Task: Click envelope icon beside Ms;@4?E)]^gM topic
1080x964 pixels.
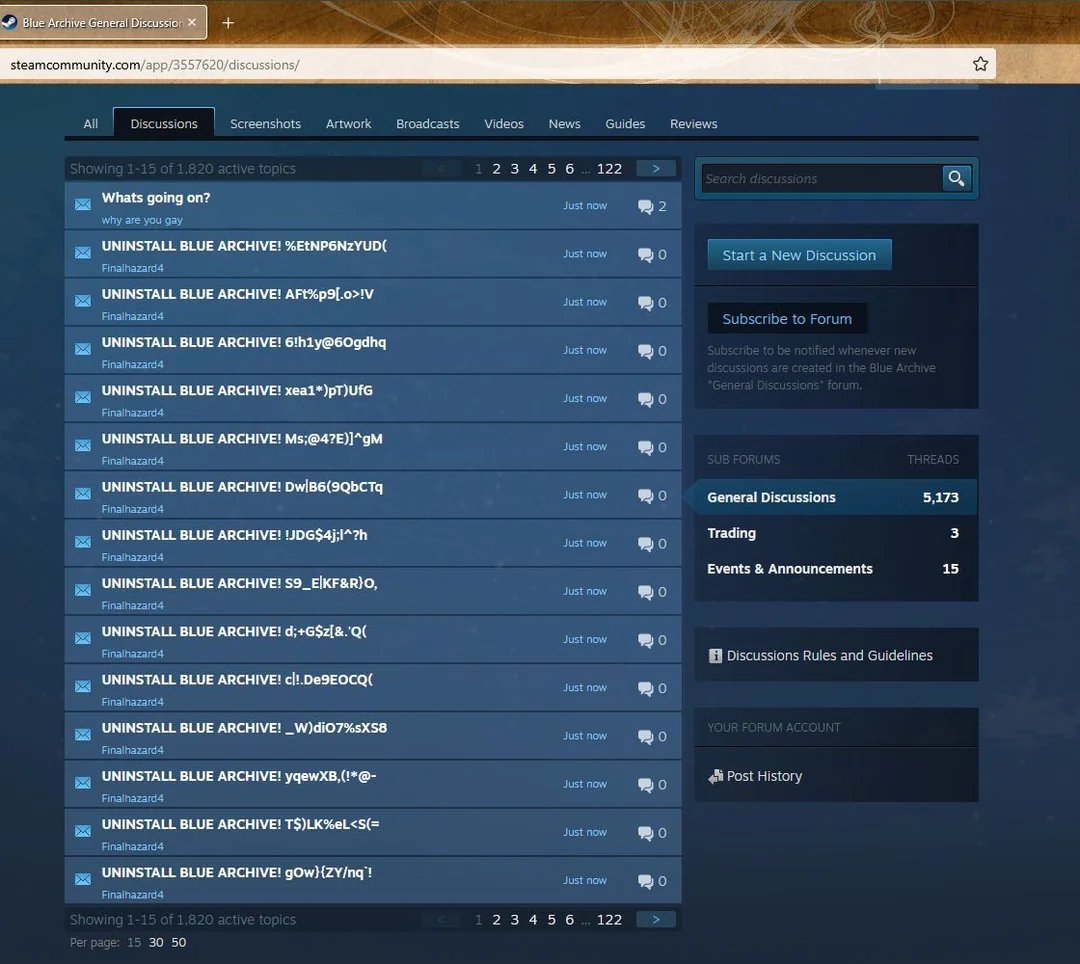Action: click(x=83, y=446)
